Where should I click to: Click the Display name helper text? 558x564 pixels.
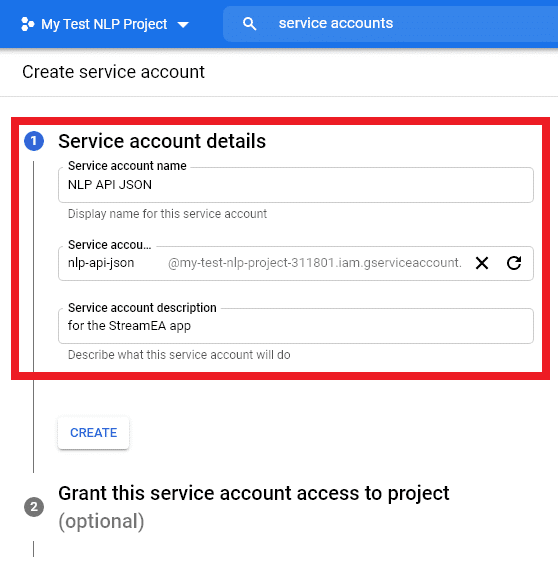[x=167, y=214]
